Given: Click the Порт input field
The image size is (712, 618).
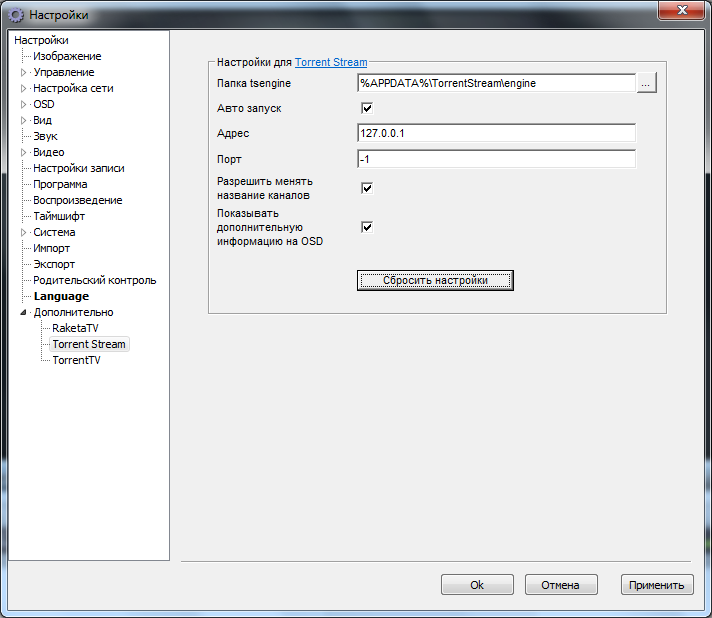Looking at the screenshot, I should [x=496, y=159].
